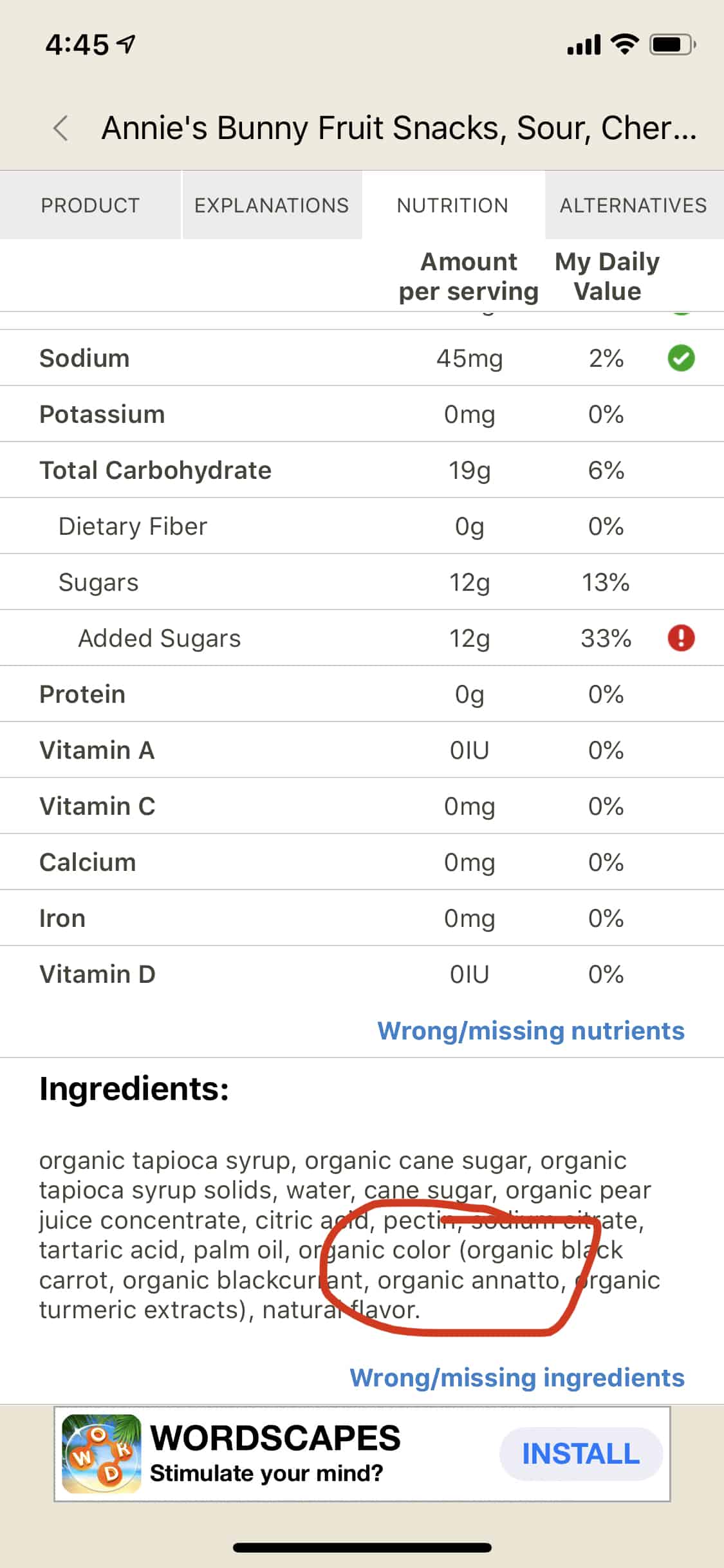Tap the green checkmark beside Sodium
The width and height of the screenshot is (724, 1568).
coord(681,358)
